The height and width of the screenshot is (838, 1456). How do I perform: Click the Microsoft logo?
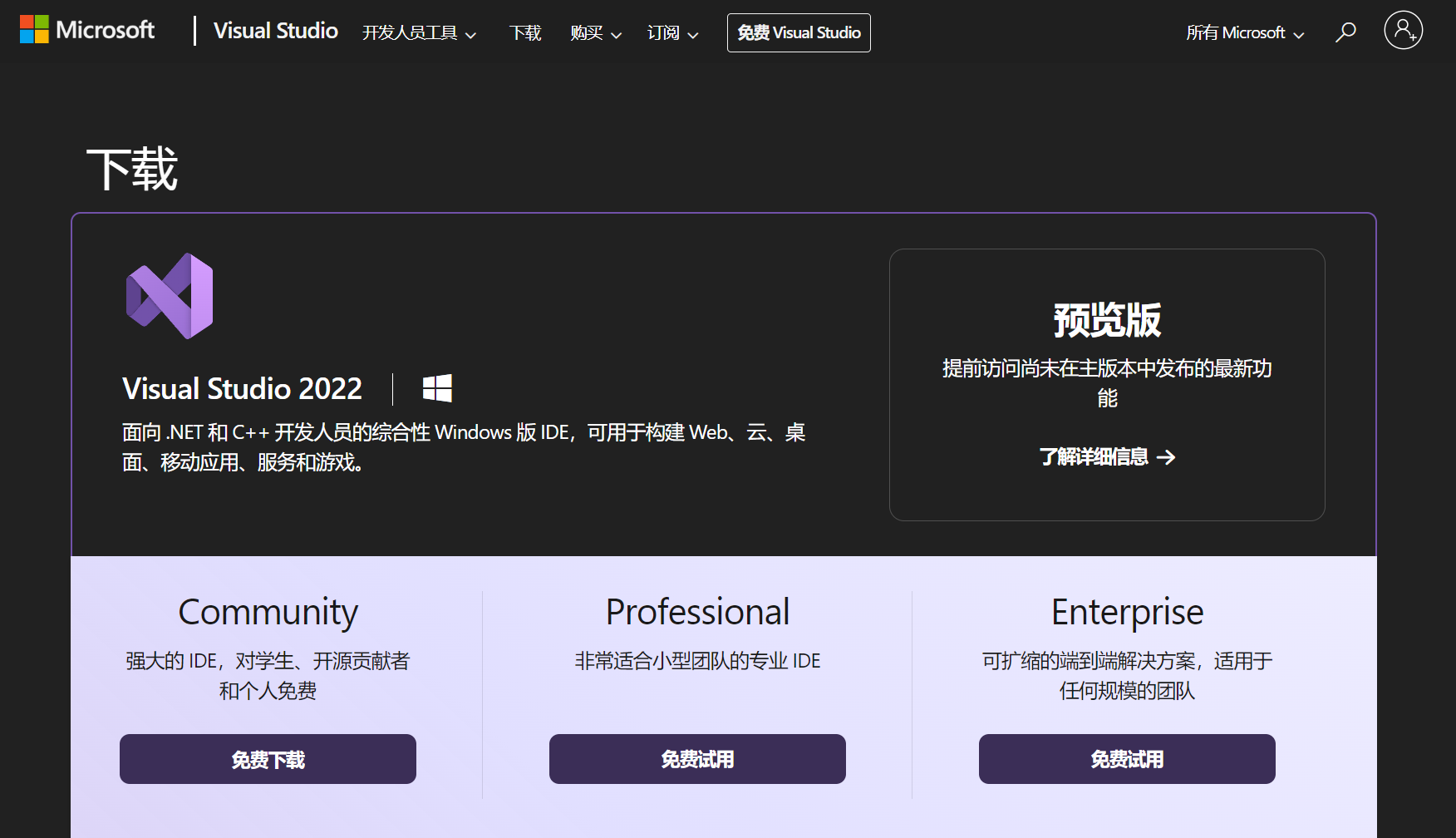pos(86,30)
